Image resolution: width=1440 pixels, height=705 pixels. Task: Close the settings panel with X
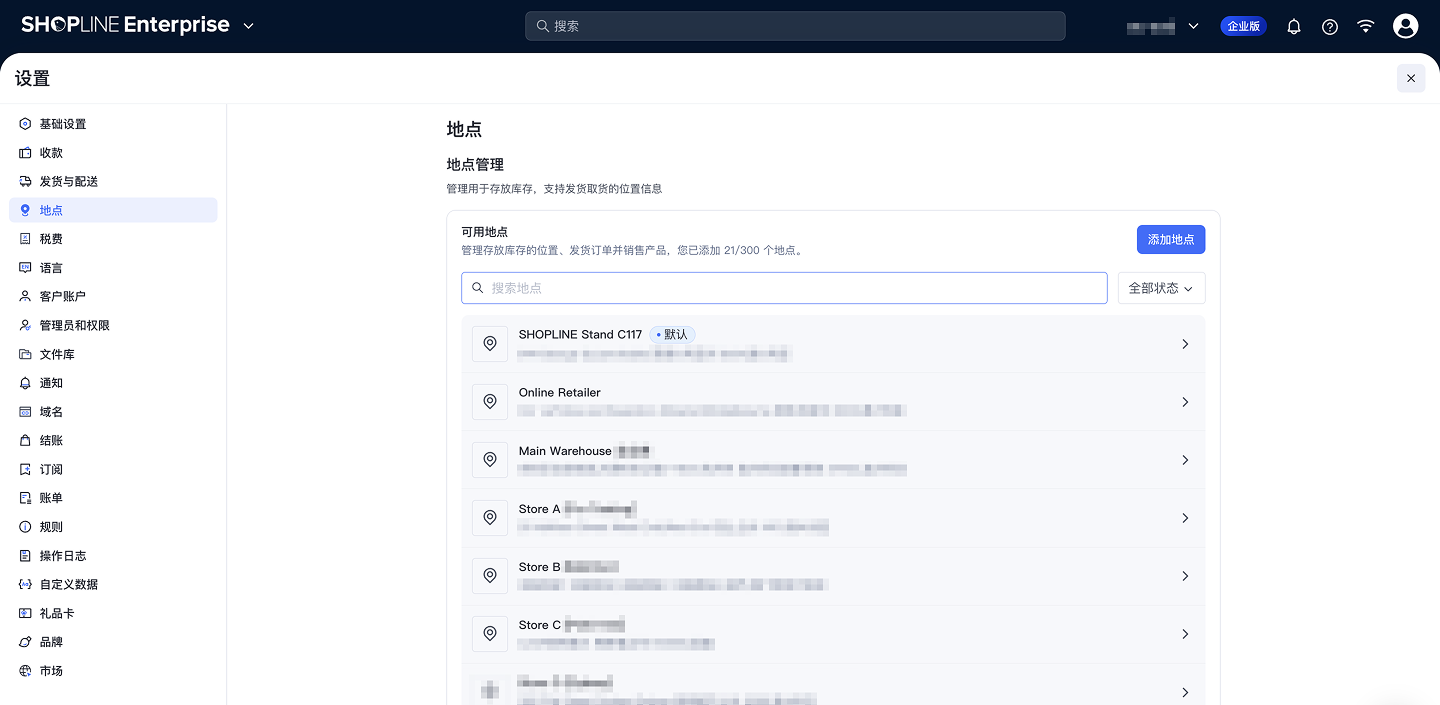coord(1411,78)
